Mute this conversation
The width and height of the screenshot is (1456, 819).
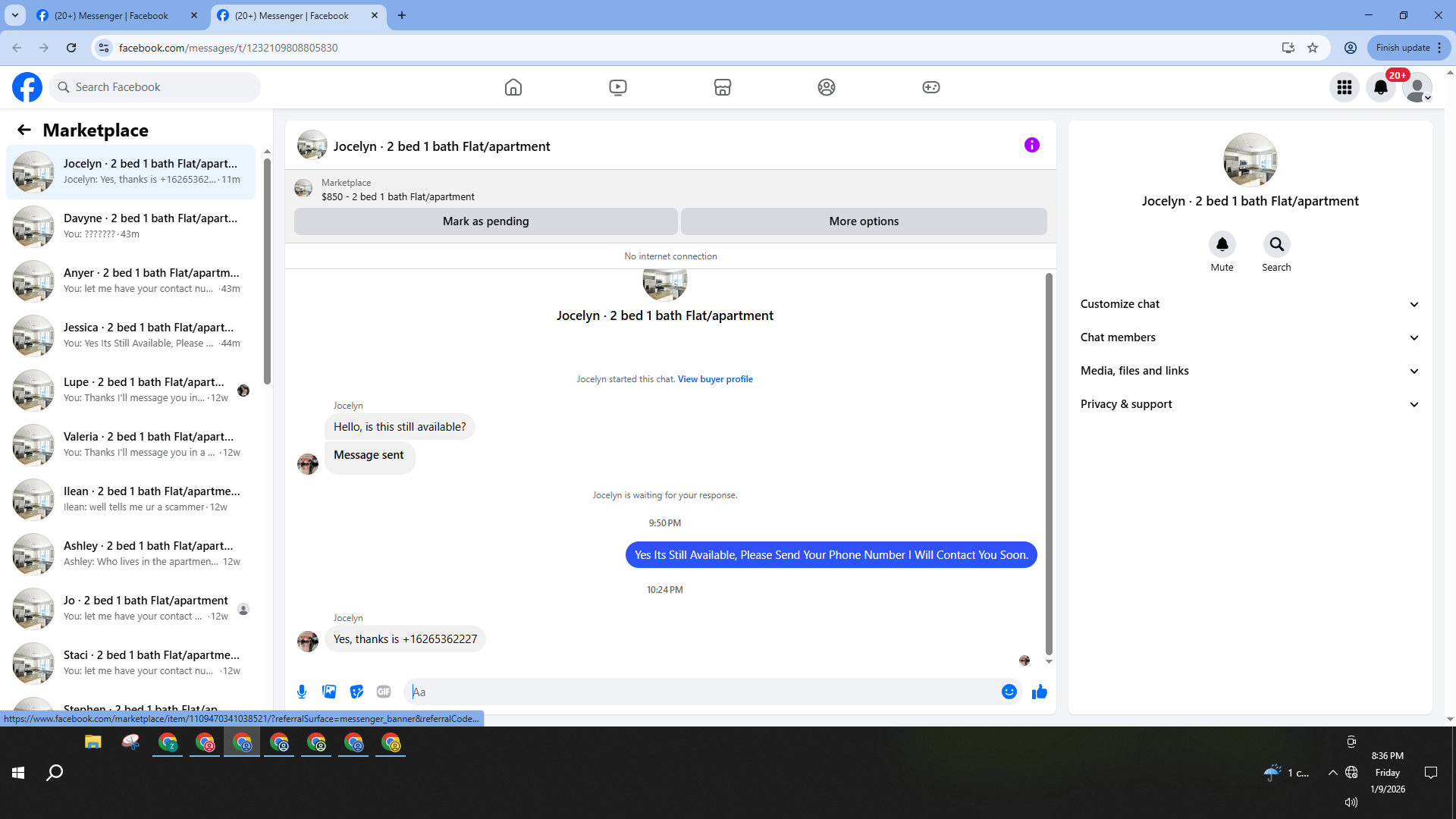tap(1222, 244)
